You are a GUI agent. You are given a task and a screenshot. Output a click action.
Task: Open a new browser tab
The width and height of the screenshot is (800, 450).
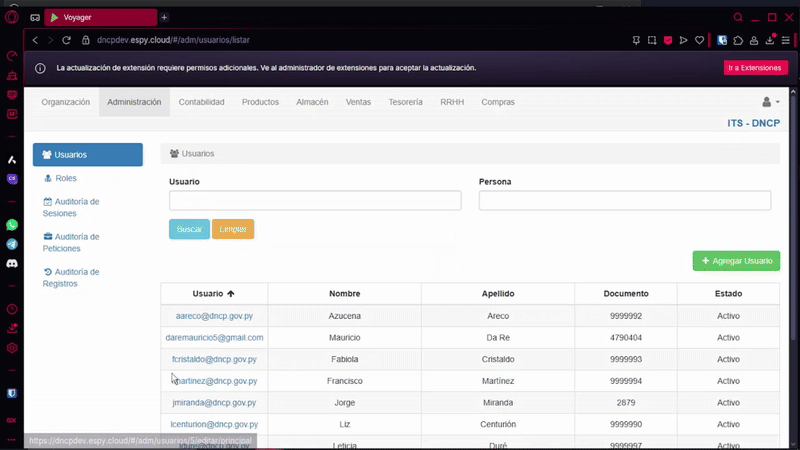[x=164, y=17]
